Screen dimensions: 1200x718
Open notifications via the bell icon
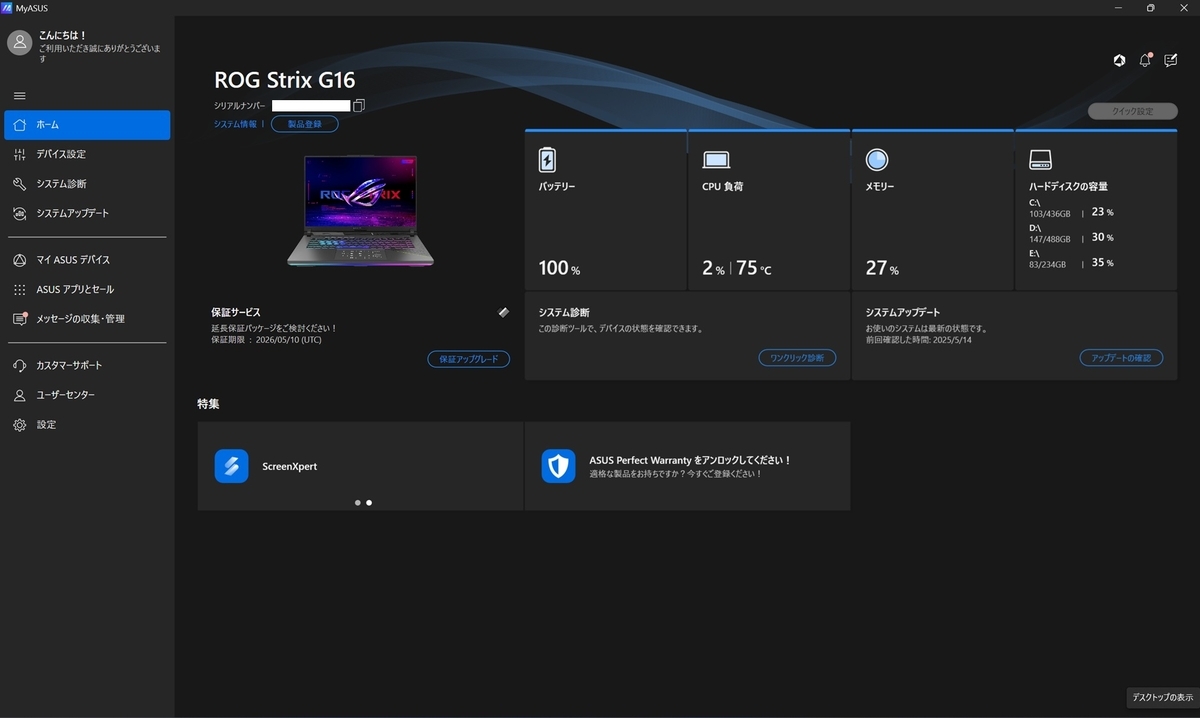[1146, 61]
